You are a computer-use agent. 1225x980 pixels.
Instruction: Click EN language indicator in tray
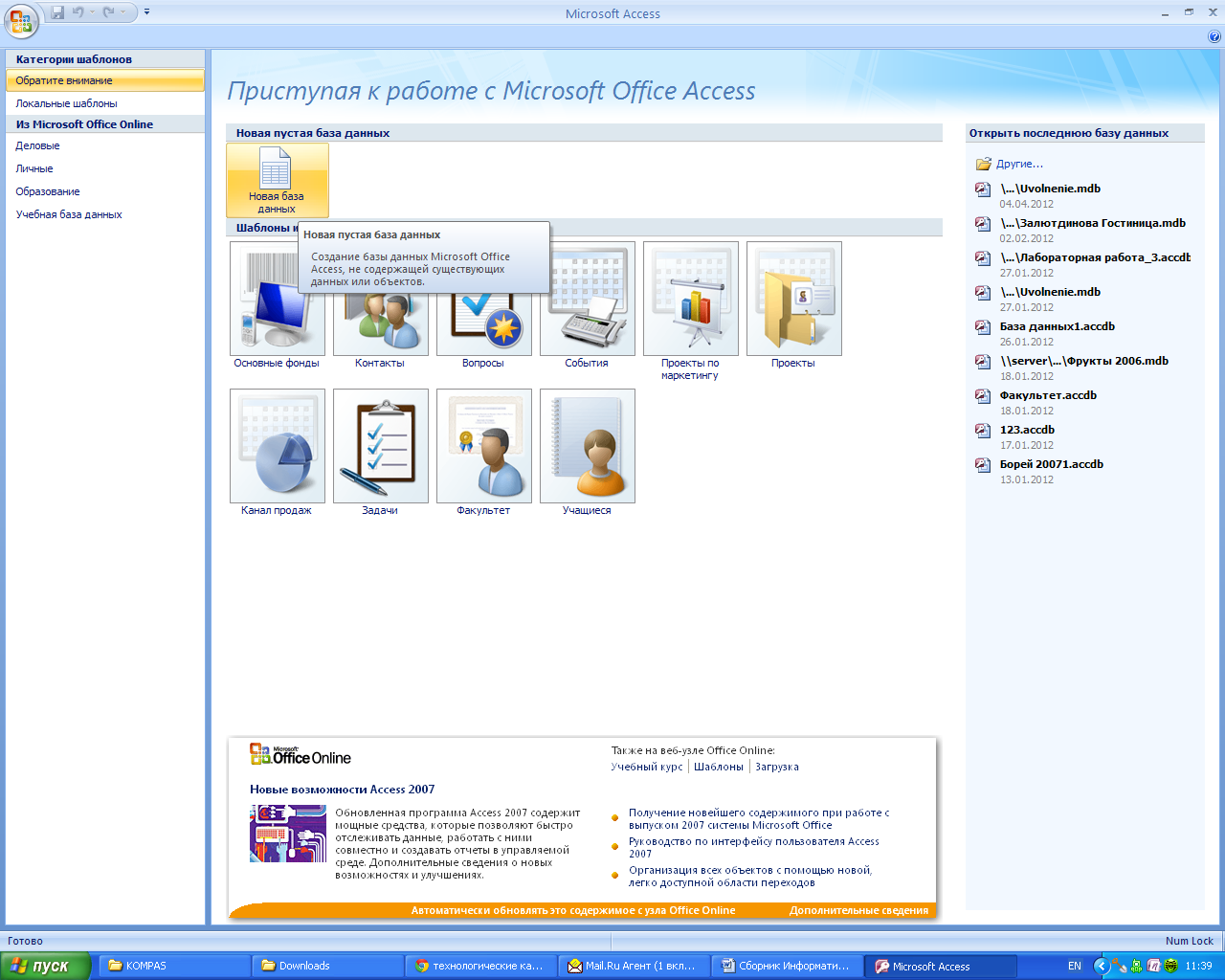click(1075, 966)
